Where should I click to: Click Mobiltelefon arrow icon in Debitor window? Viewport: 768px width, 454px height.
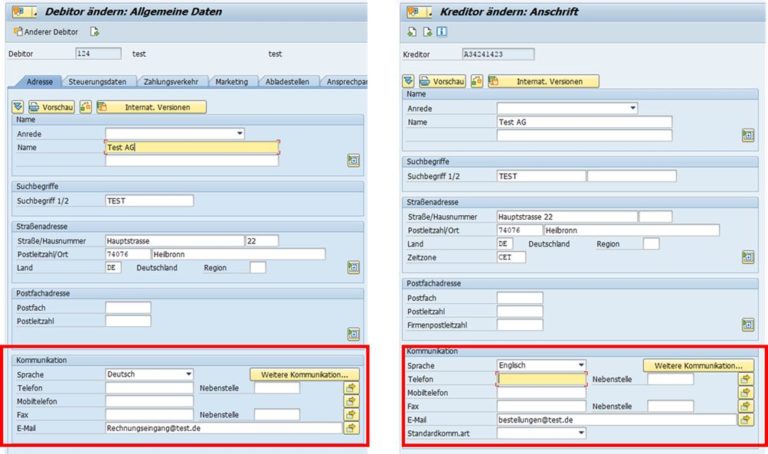(x=351, y=401)
